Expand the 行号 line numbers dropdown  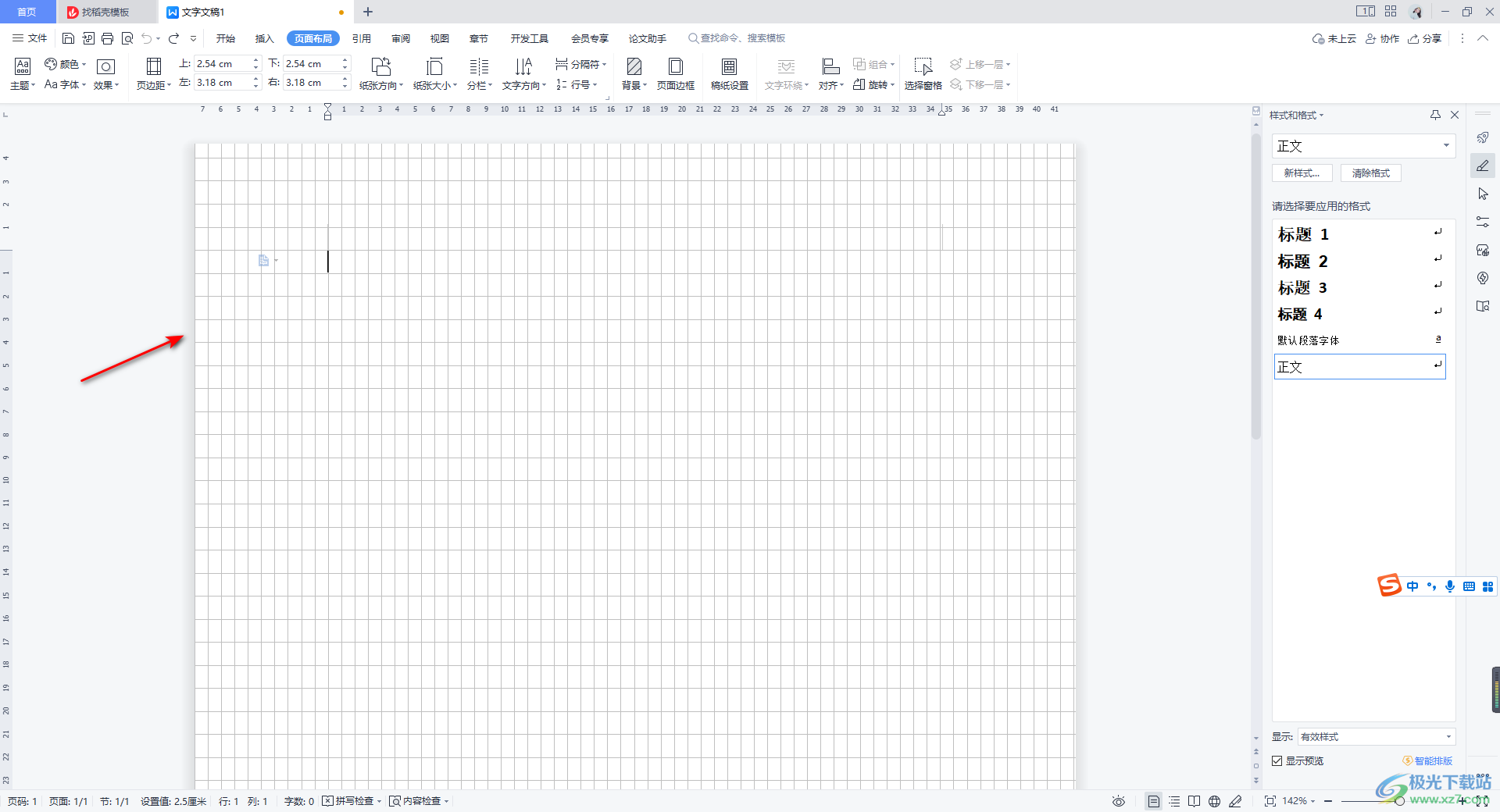[x=577, y=84]
